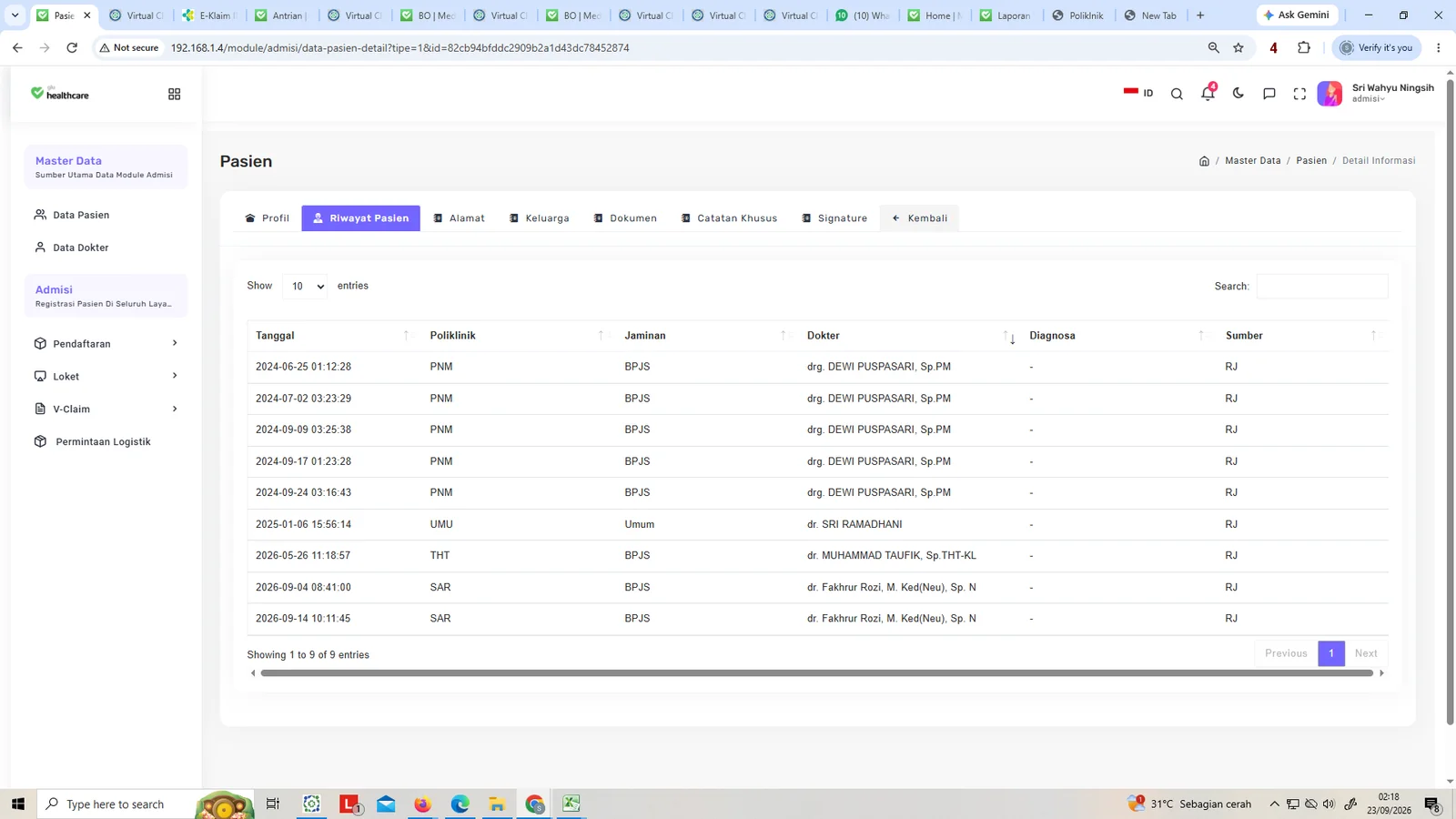Expand the V-Claim menu
The image size is (1456, 819).
click(106, 409)
